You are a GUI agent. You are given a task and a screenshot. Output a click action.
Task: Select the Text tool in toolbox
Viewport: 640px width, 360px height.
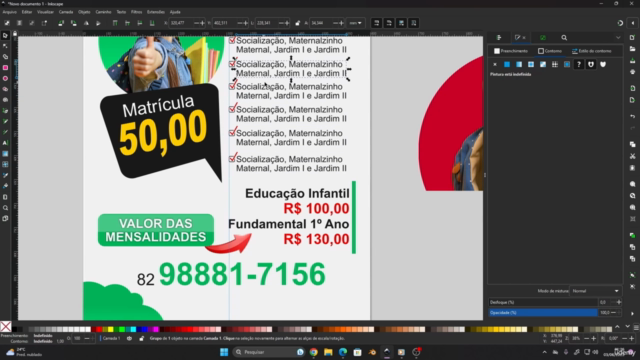(5, 143)
